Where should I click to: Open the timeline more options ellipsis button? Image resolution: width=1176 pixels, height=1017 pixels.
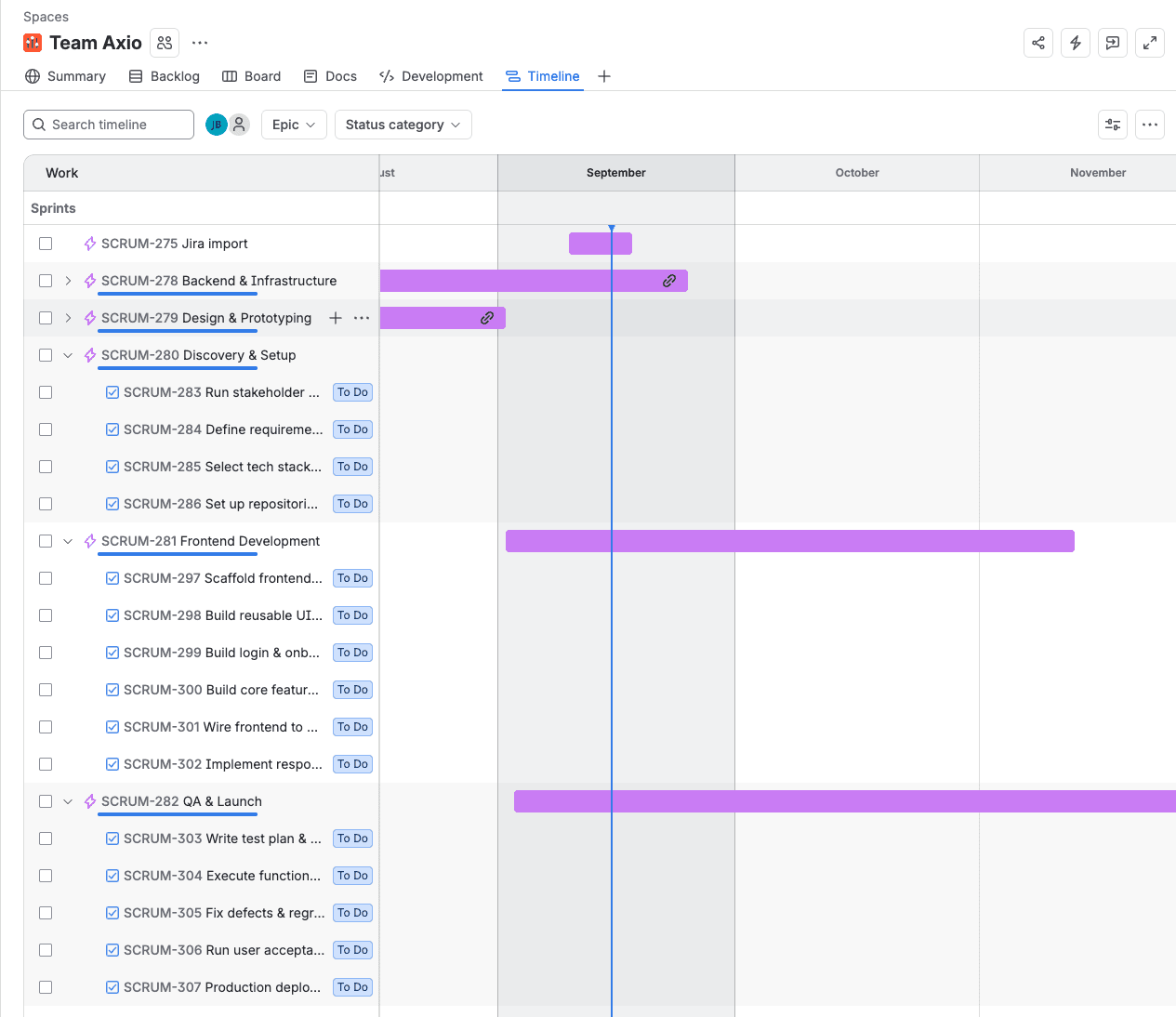click(x=1150, y=125)
